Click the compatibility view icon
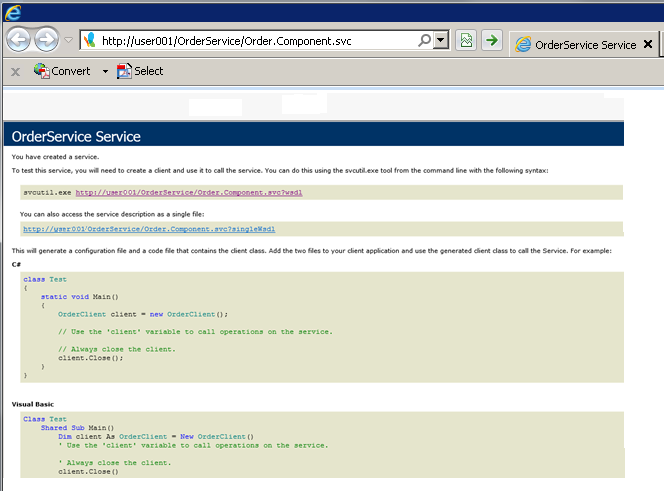The image size is (664, 491). (x=466, y=41)
